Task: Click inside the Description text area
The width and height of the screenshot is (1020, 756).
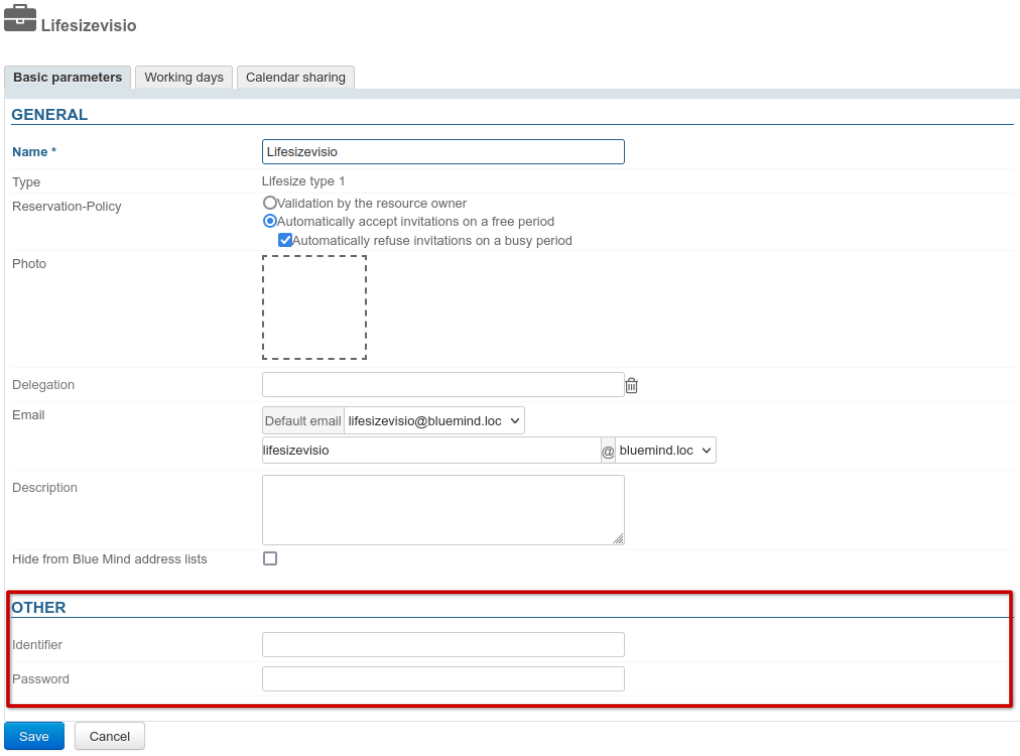Action: click(442, 510)
